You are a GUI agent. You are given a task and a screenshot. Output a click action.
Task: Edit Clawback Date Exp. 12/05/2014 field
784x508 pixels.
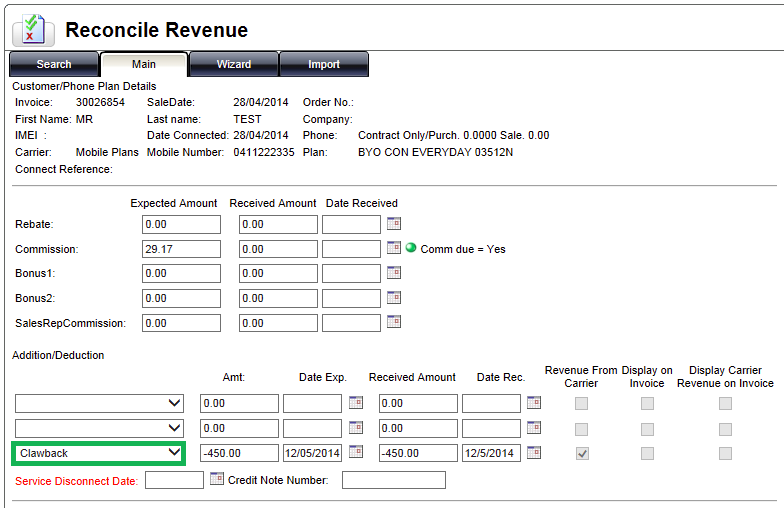312,453
